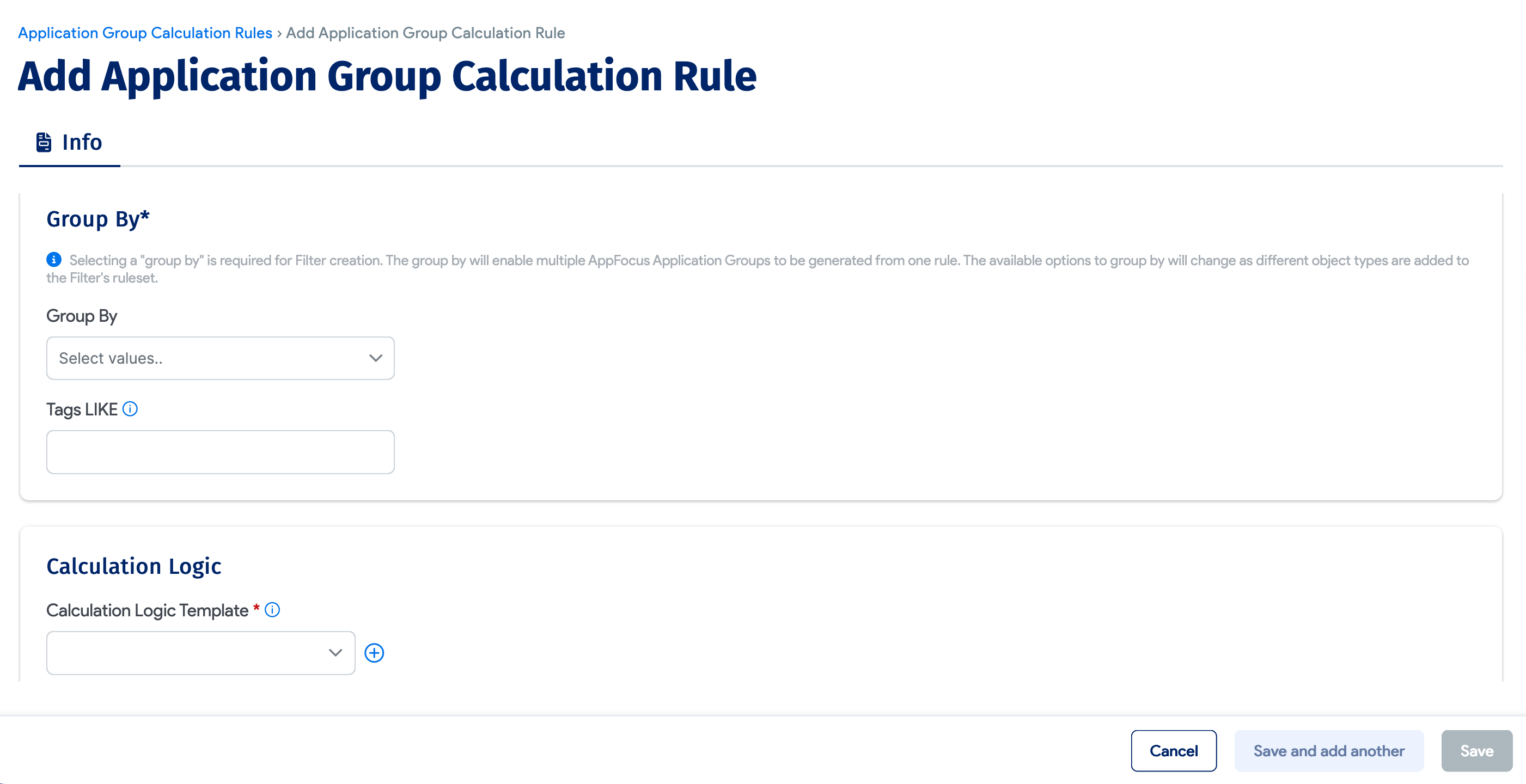Click the Group By field label

(x=82, y=316)
